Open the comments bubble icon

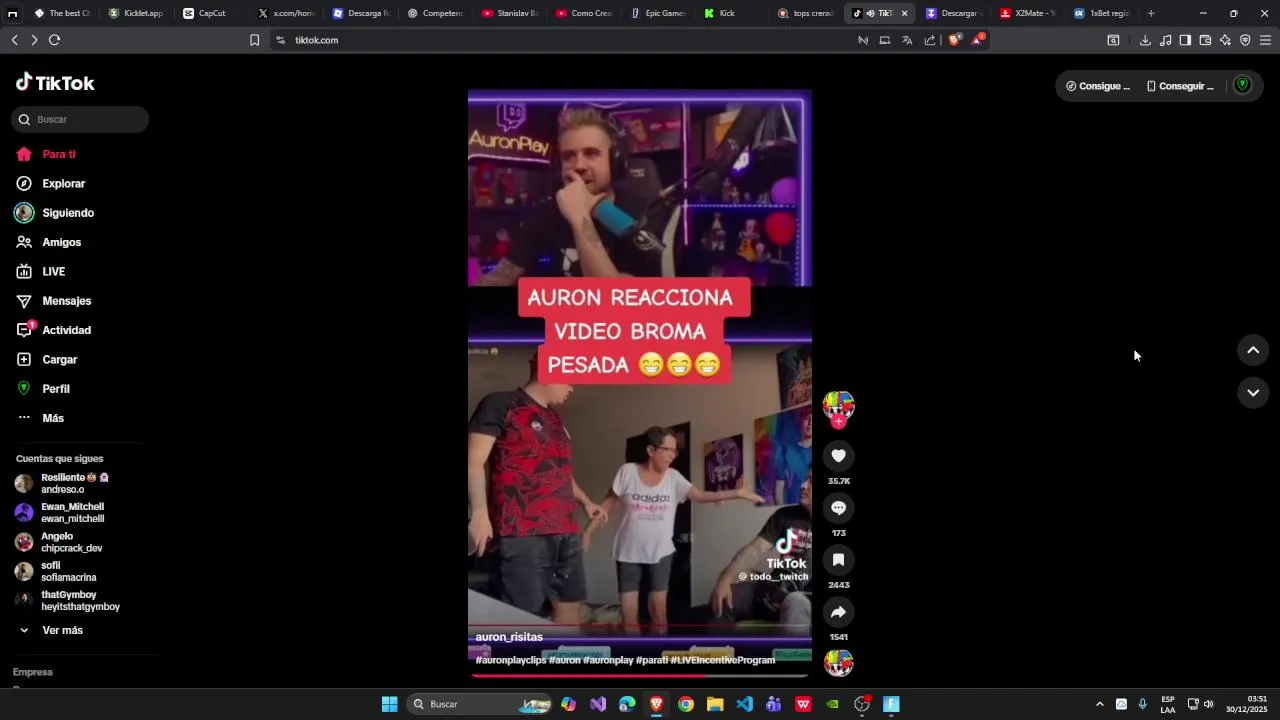[x=838, y=508]
